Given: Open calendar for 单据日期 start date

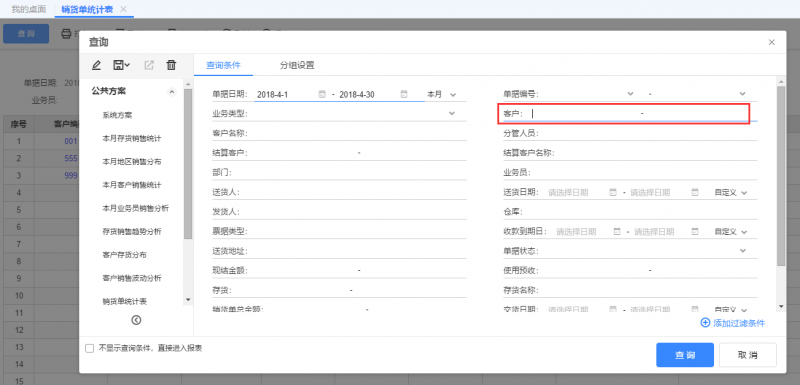Looking at the screenshot, I should coord(322,94).
